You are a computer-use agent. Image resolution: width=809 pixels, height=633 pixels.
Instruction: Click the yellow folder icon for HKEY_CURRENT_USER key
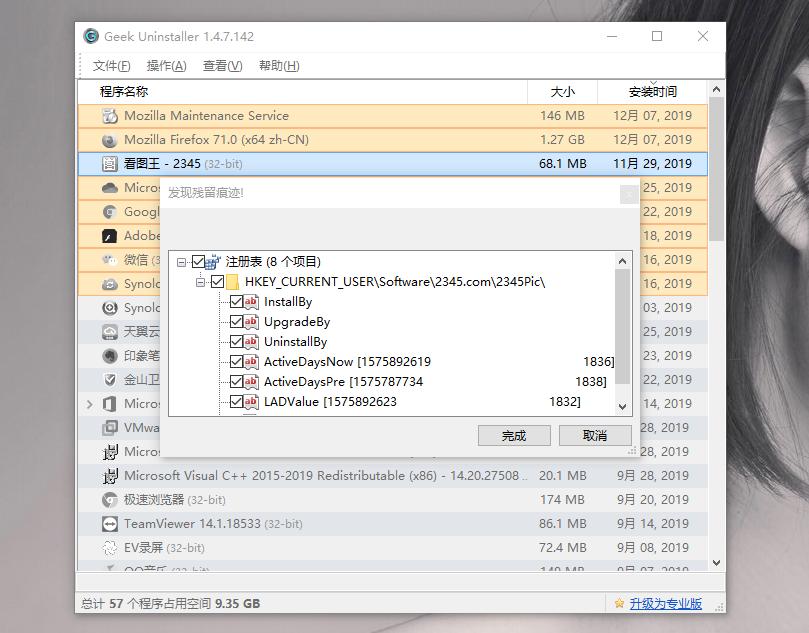point(233,282)
